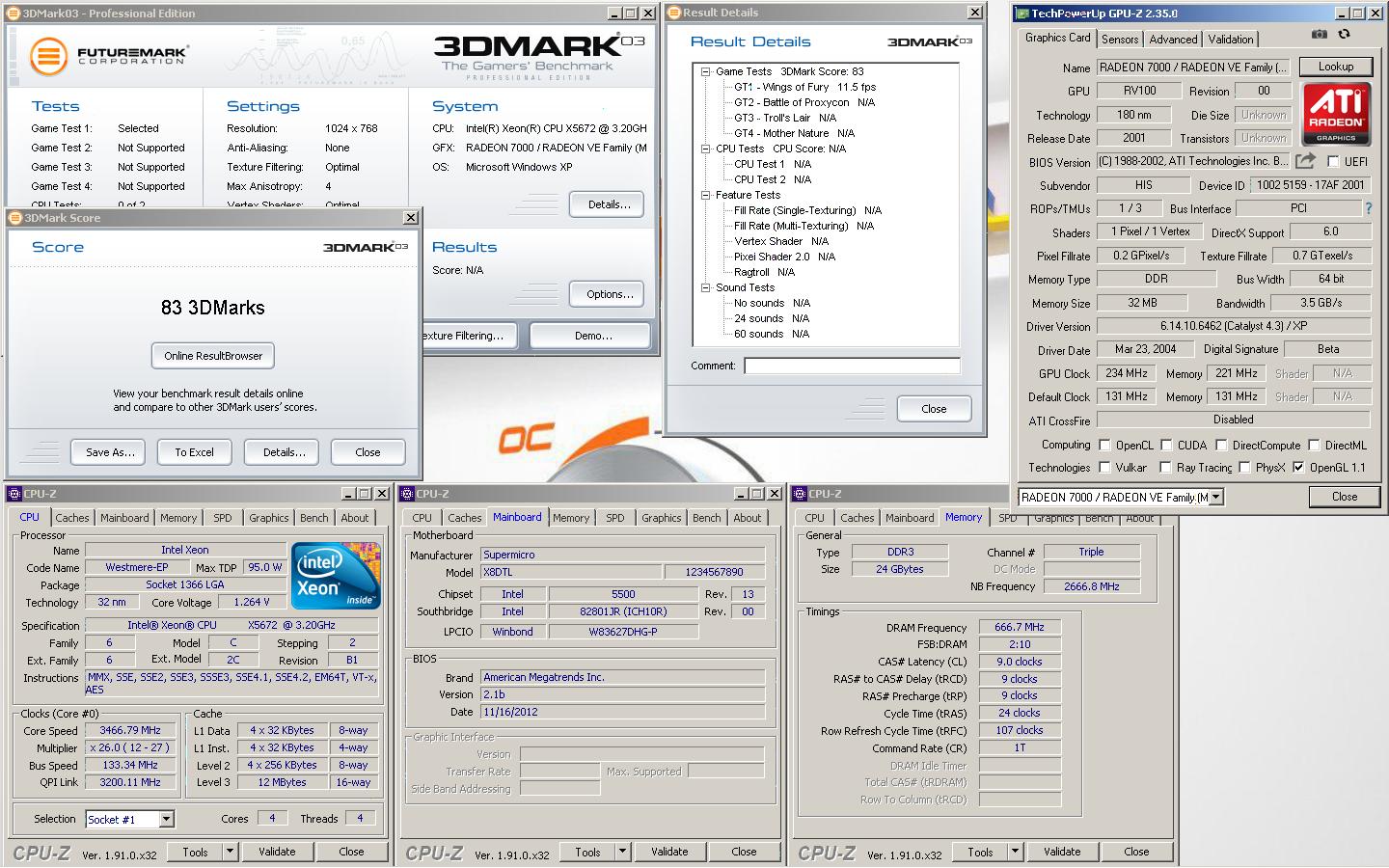
Task: Click the 3DMark03 window title bar icon
Action: (x=13, y=14)
